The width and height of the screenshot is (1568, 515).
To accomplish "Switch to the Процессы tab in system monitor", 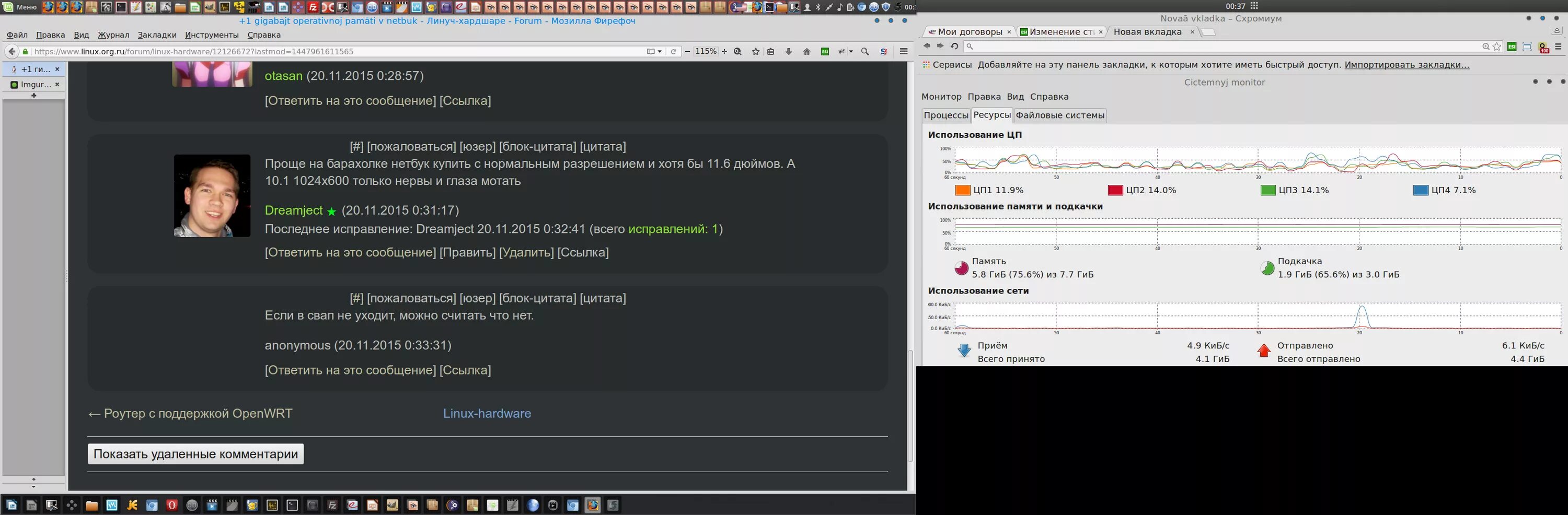I will click(x=946, y=115).
